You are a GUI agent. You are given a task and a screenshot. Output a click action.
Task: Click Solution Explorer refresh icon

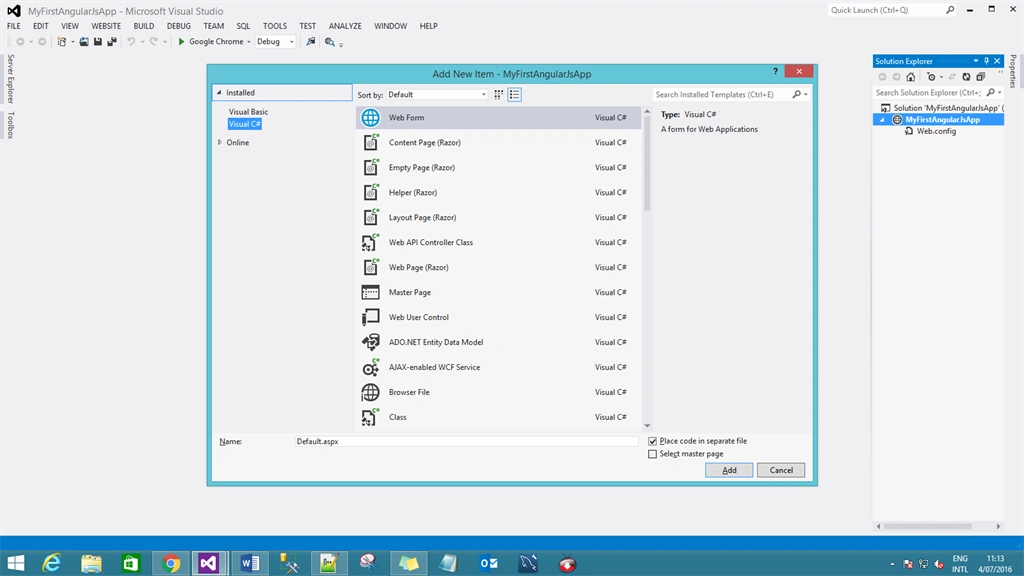pyautogui.click(x=966, y=77)
